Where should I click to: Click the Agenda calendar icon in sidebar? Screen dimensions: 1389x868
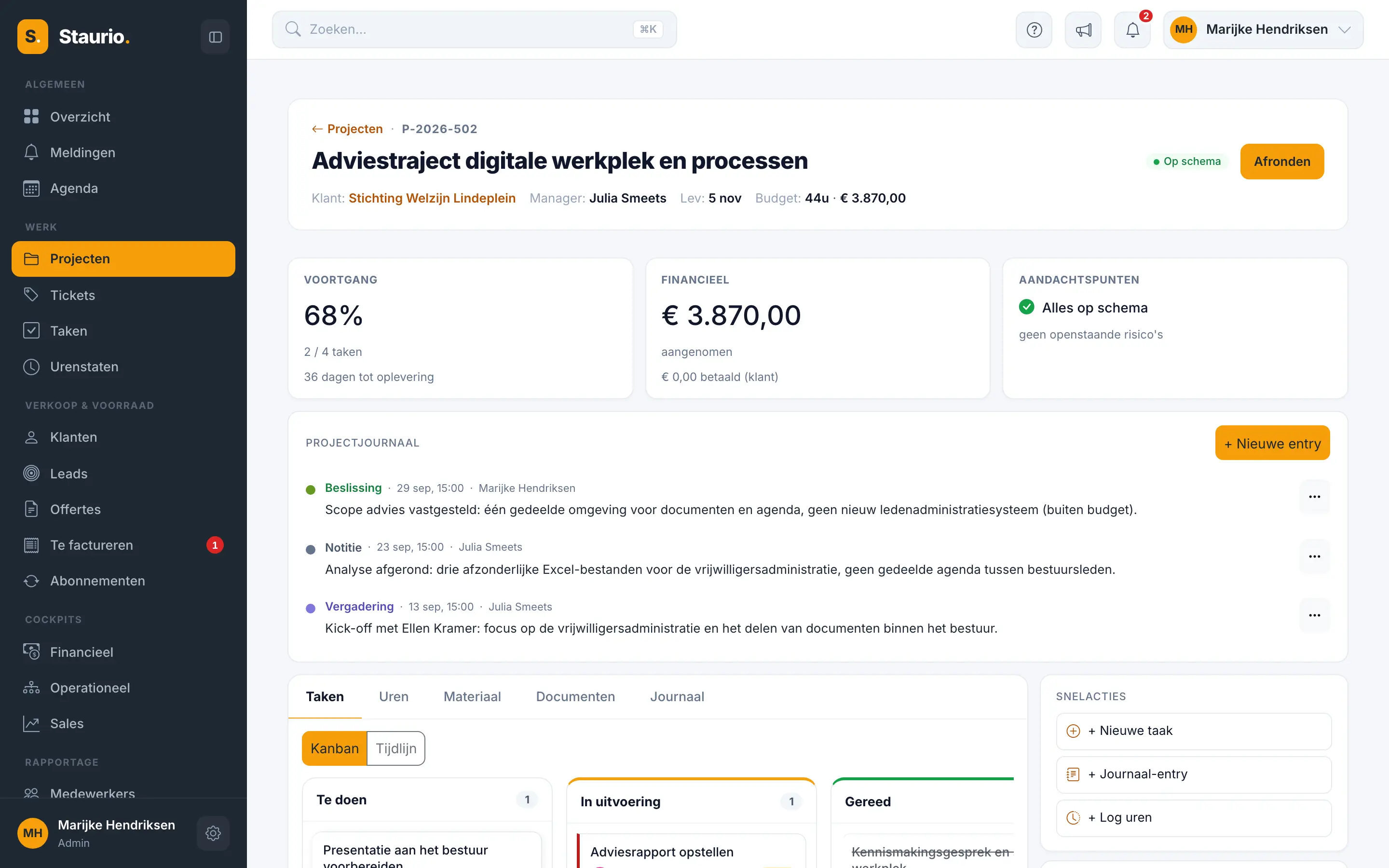[x=31, y=188]
